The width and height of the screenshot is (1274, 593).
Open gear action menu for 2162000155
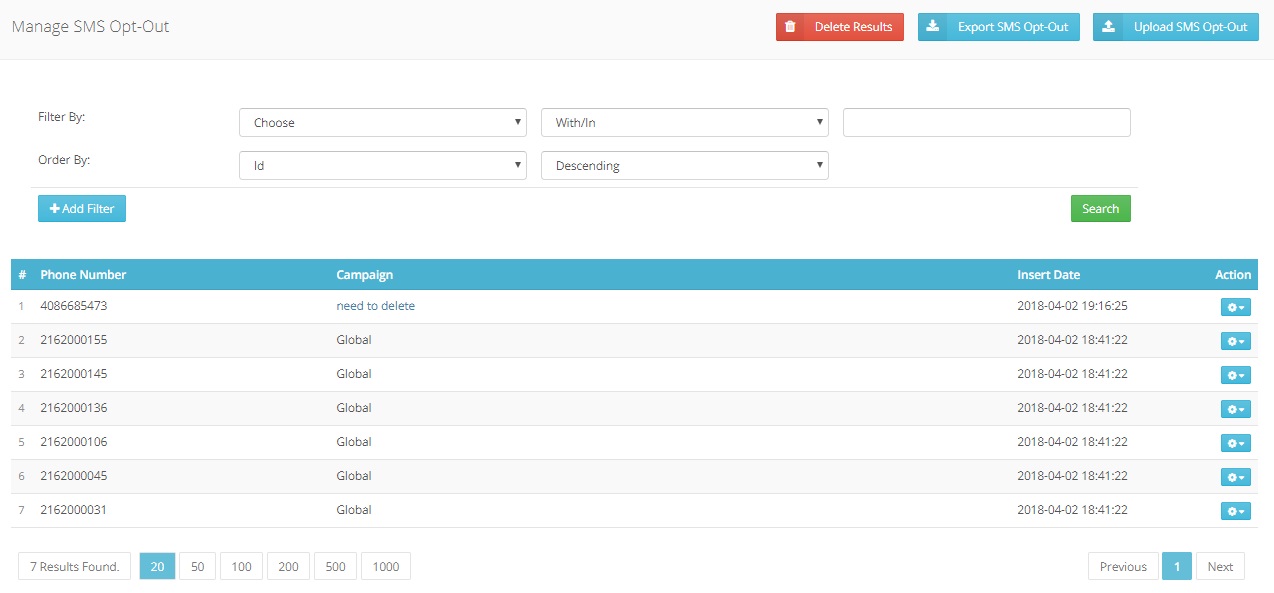pos(1236,341)
